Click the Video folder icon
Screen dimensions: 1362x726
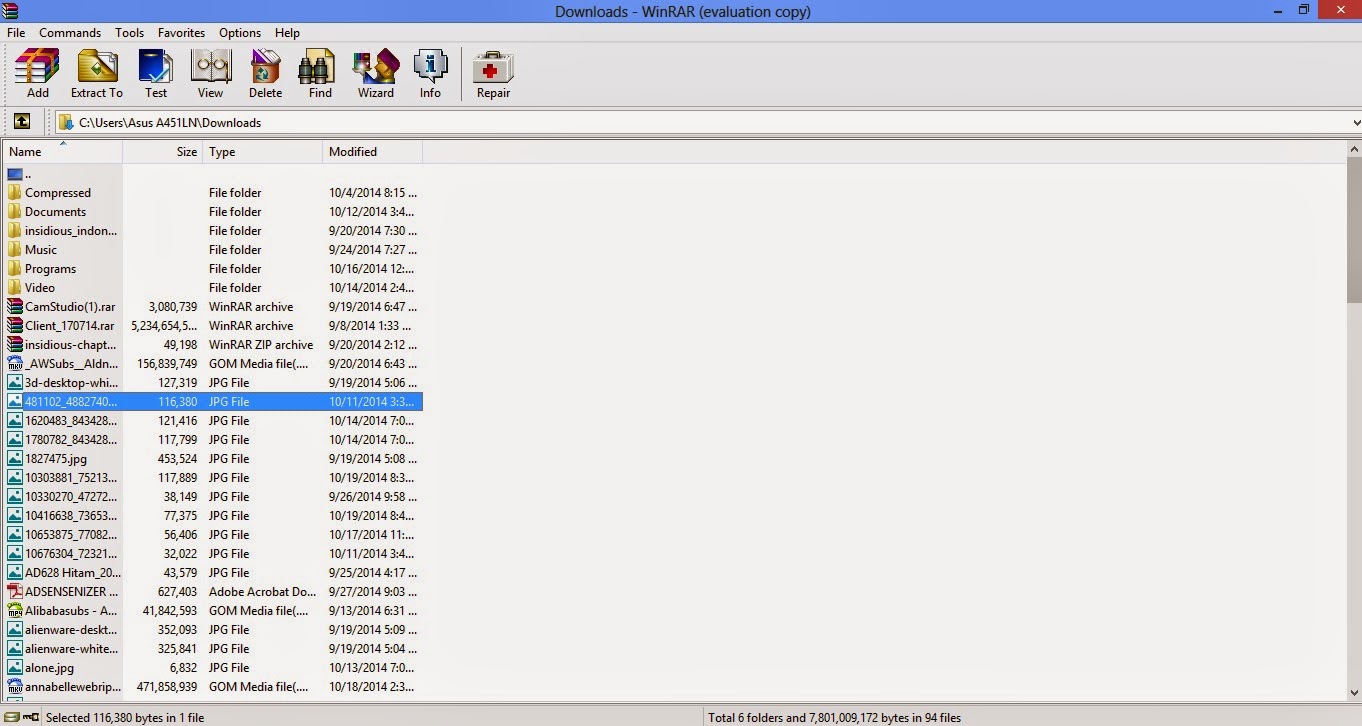(14, 288)
